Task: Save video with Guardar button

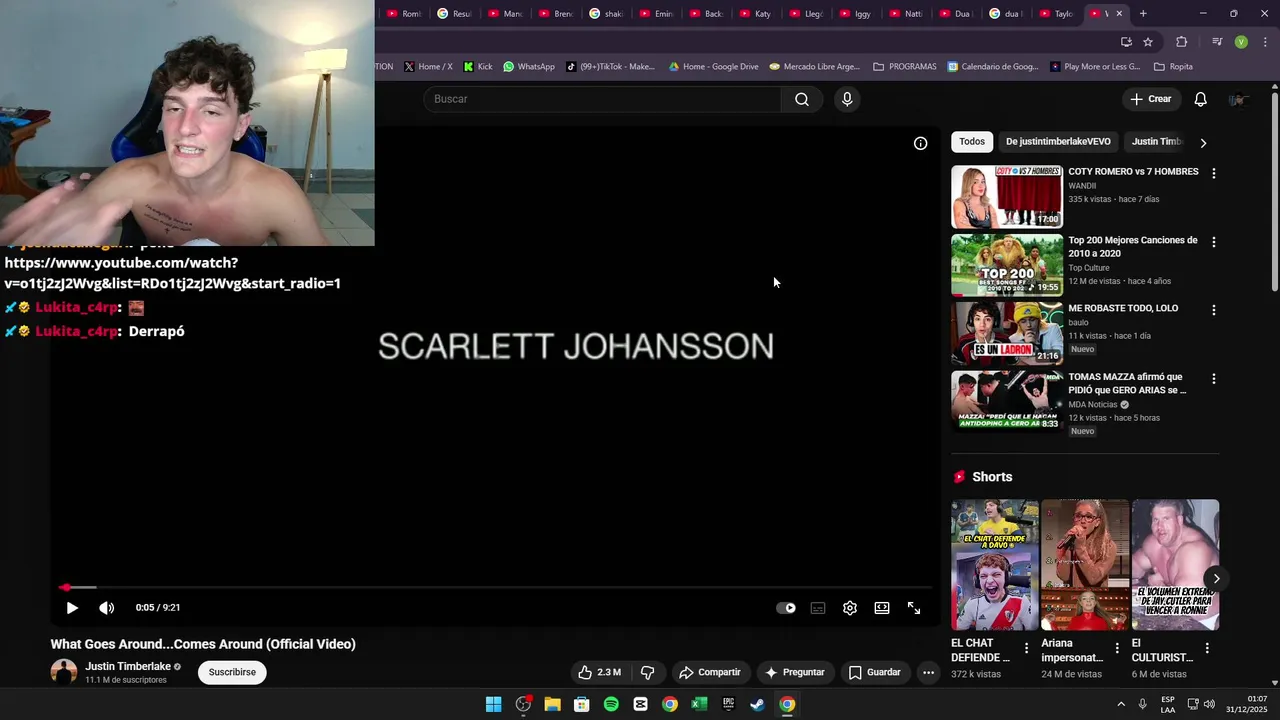Action: (x=875, y=672)
